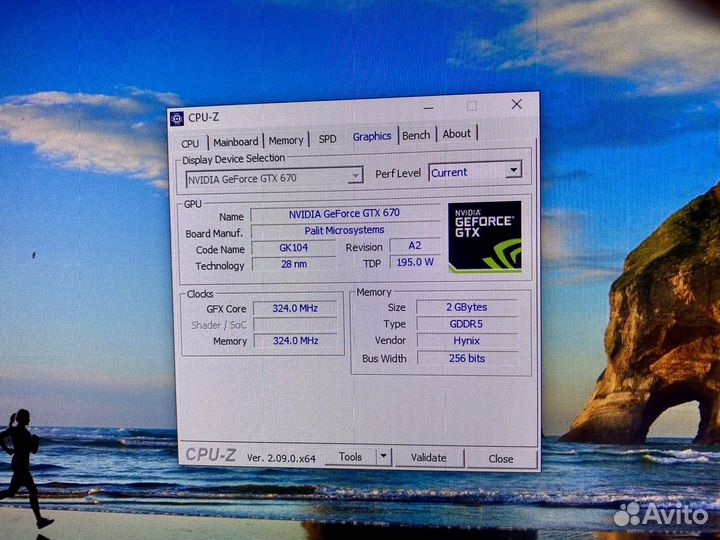Click the Current perf level text
The height and width of the screenshot is (540, 720).
click(x=449, y=173)
